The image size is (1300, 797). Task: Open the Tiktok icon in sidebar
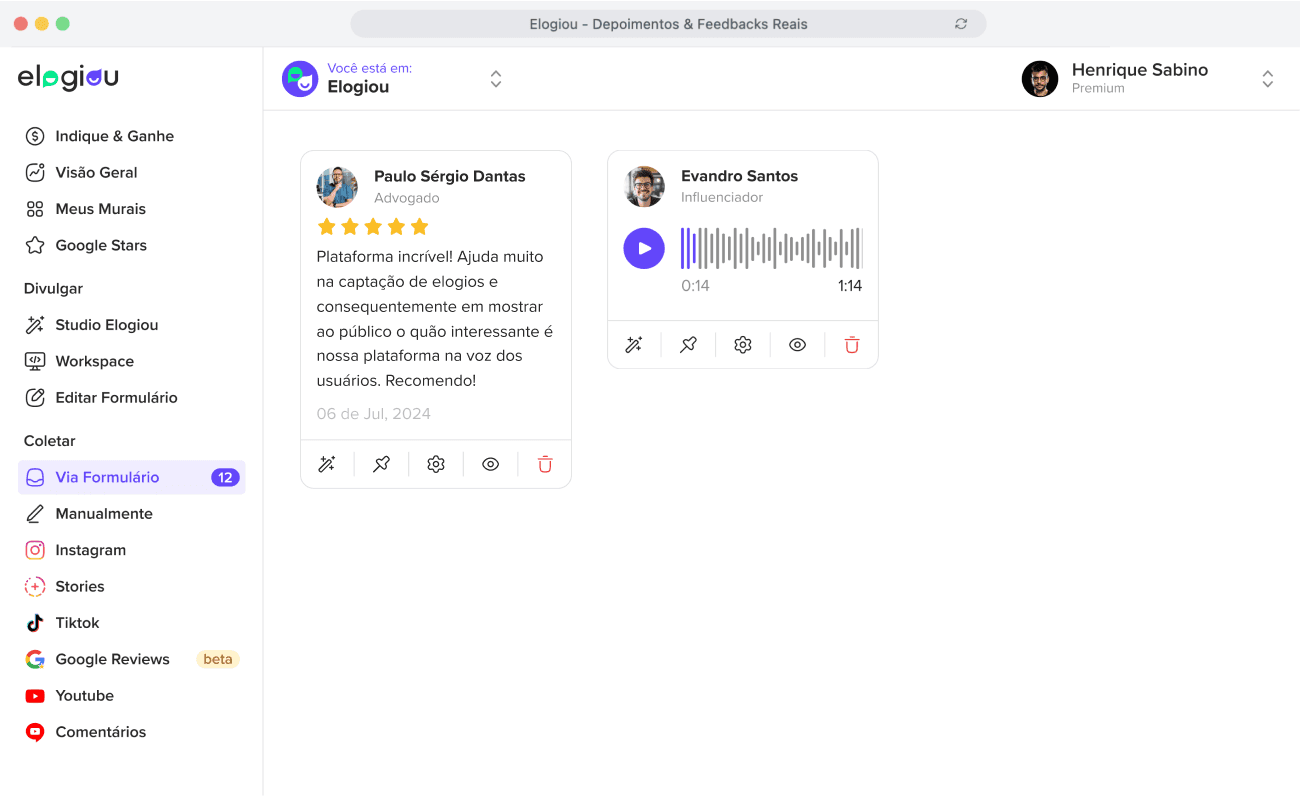tap(35, 623)
